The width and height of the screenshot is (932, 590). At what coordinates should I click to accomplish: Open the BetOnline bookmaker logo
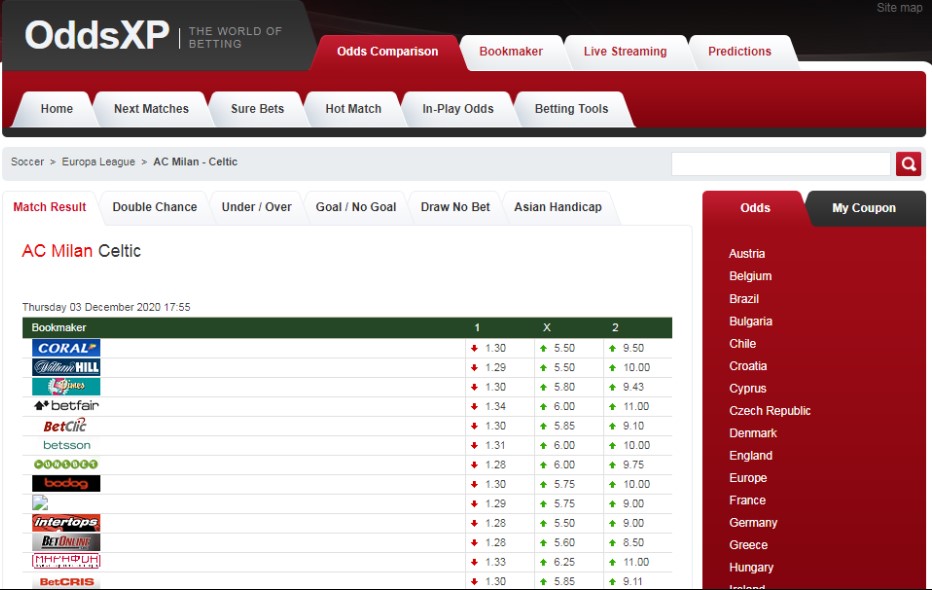click(66, 542)
